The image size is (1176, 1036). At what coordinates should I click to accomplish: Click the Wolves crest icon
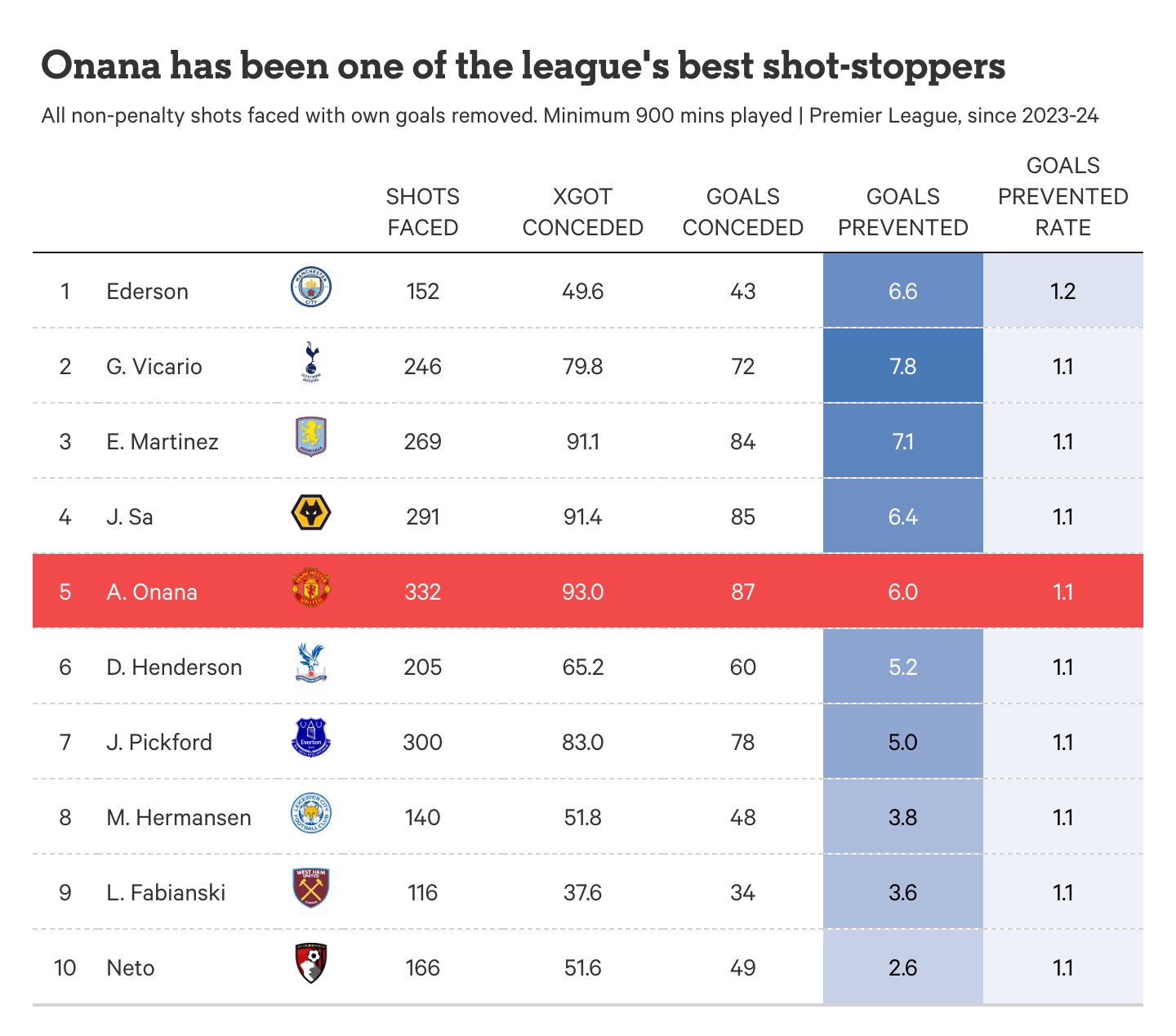pos(311,513)
